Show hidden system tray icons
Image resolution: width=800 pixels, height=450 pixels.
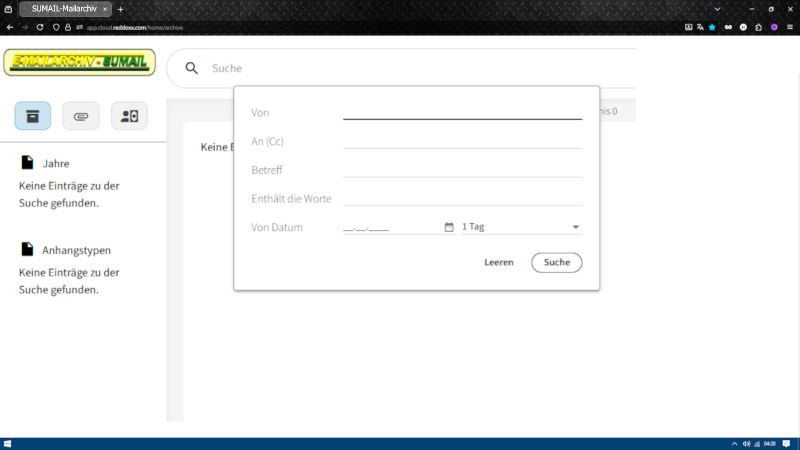click(x=723, y=443)
